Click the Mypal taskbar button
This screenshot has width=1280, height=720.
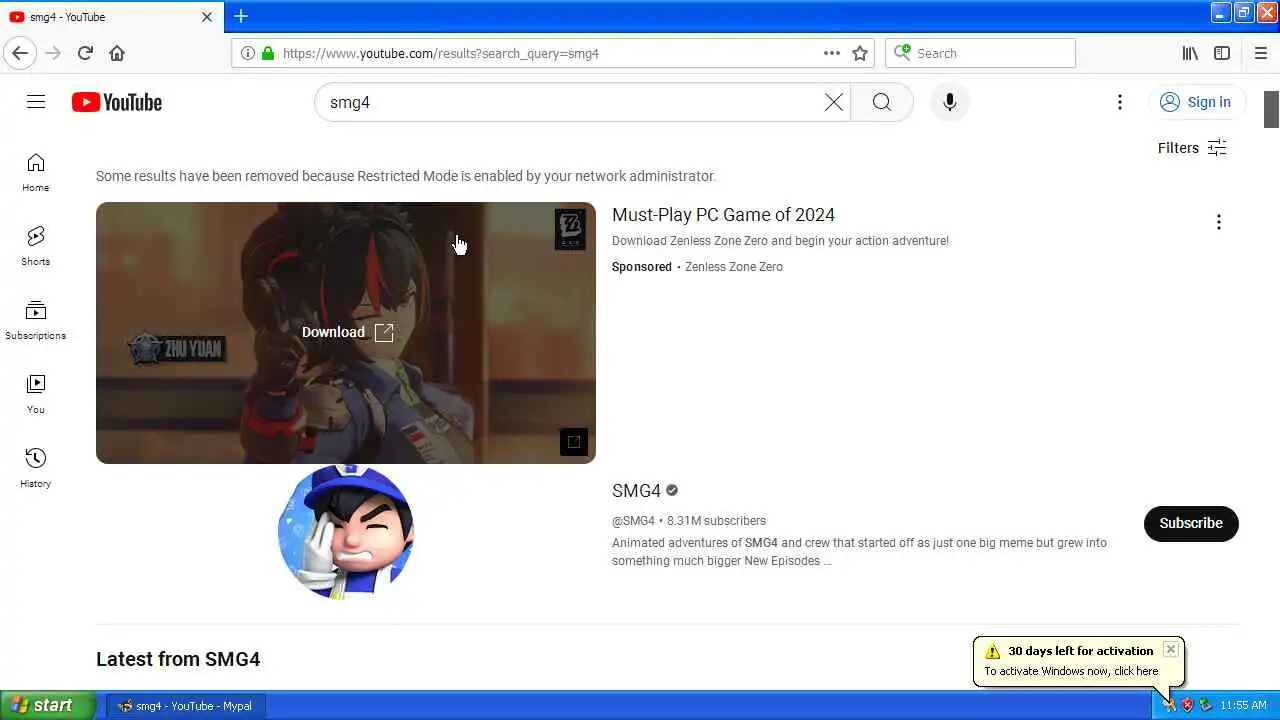(184, 706)
